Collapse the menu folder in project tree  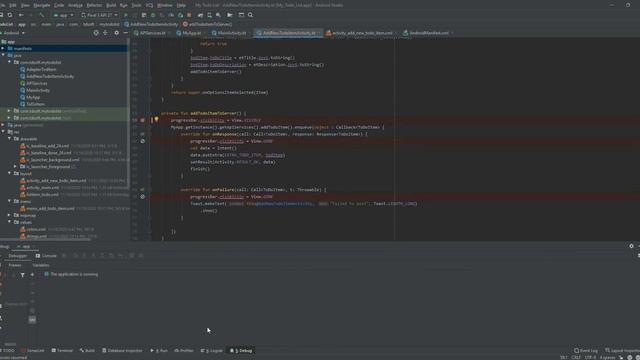9,201
